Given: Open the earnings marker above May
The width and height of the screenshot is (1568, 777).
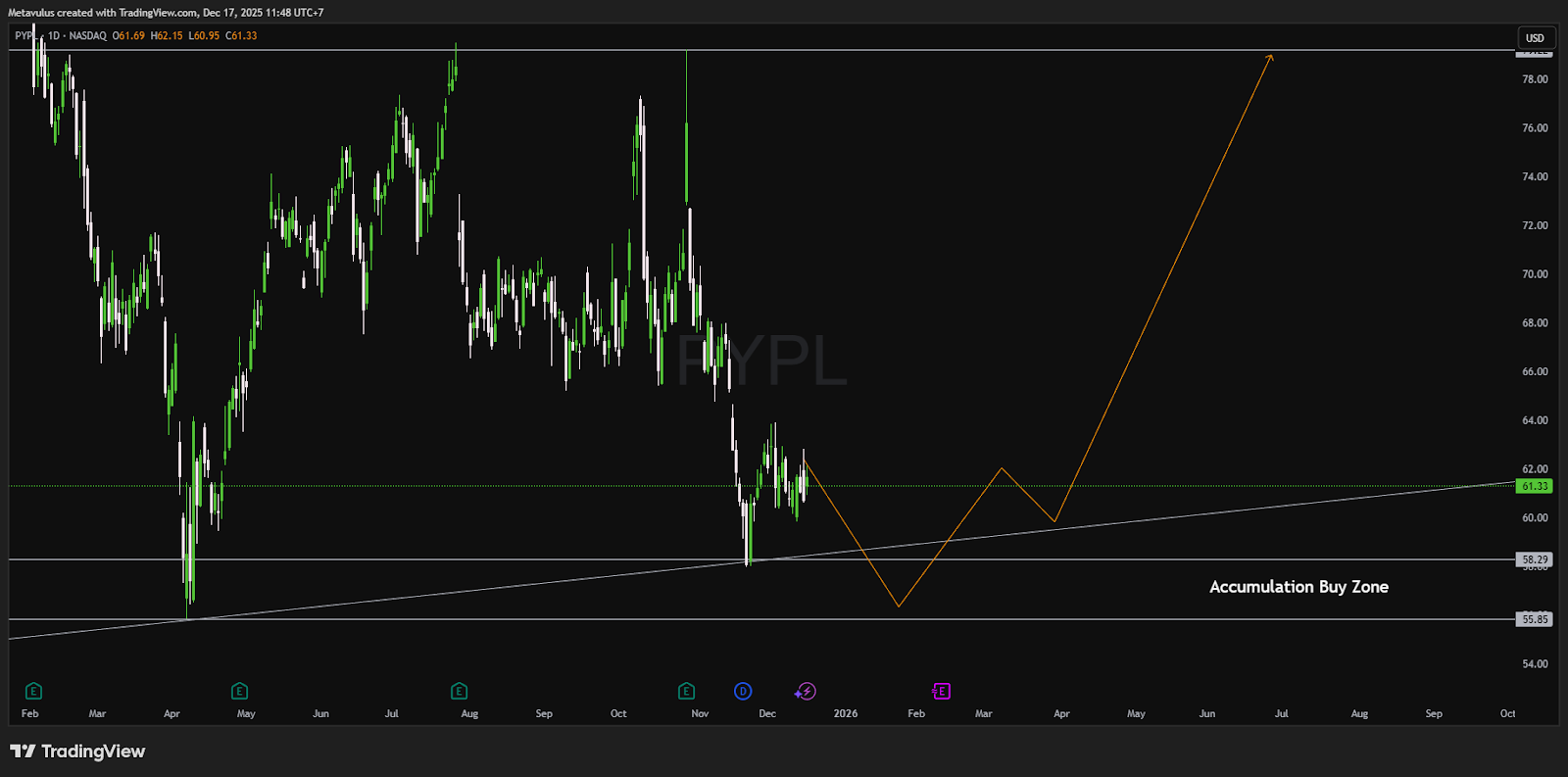Looking at the screenshot, I should pos(239,691).
